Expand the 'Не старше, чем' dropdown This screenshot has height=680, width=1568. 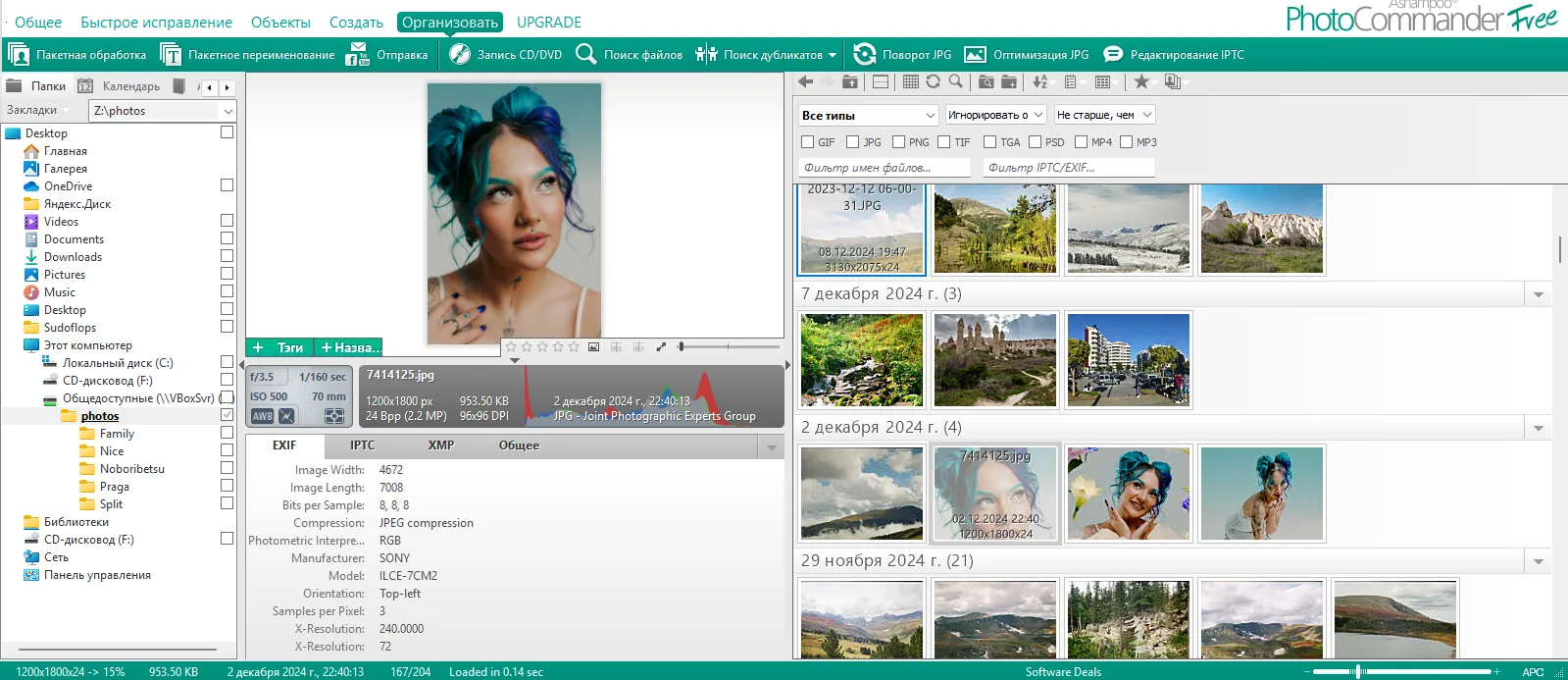[x=1104, y=115]
